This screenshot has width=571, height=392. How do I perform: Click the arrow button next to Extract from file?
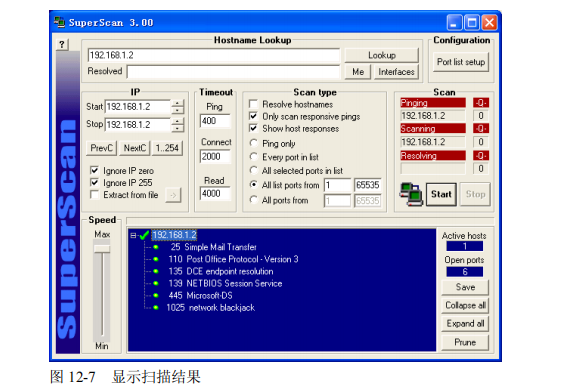click(x=173, y=195)
